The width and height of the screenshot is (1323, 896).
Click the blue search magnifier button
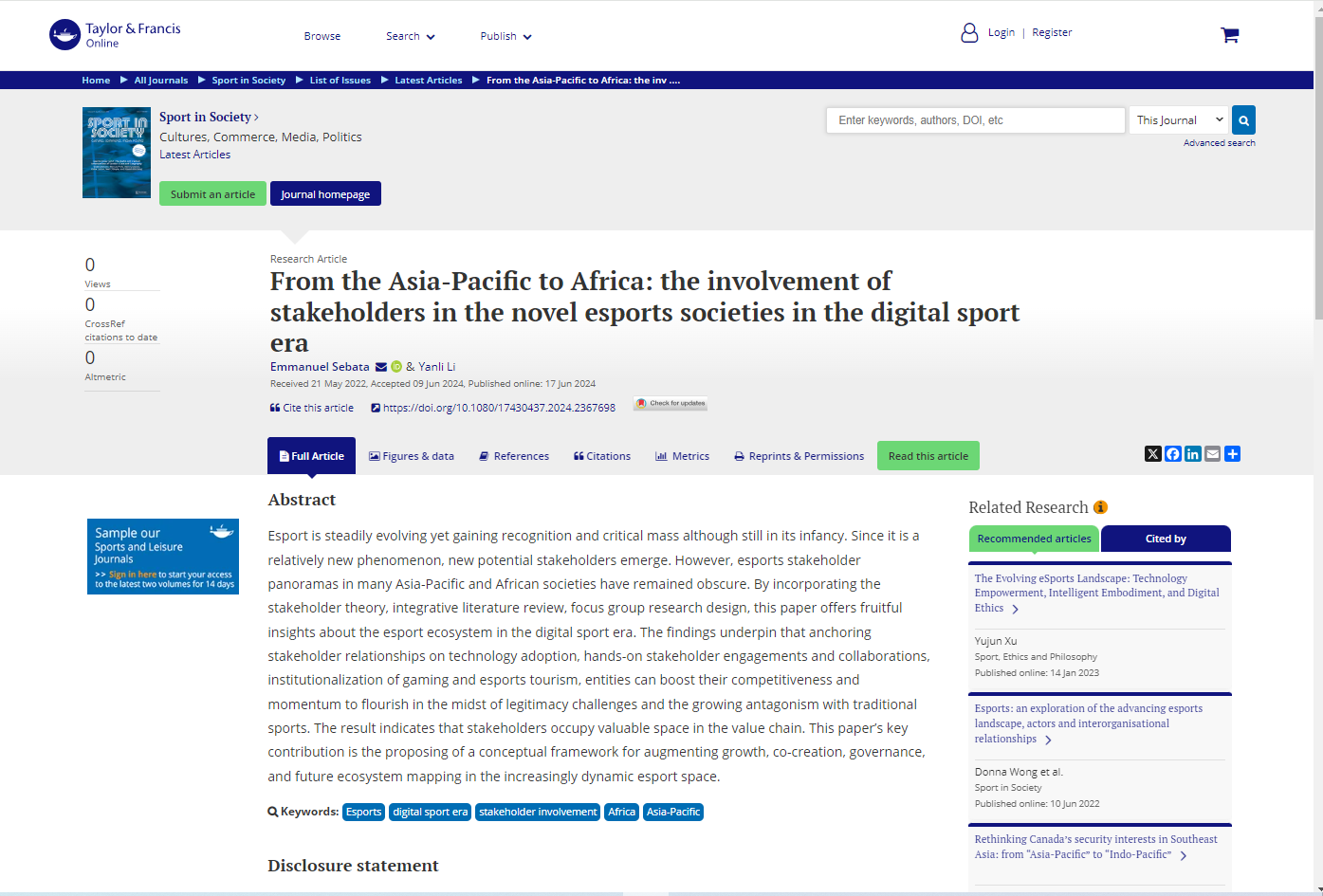pos(1243,120)
